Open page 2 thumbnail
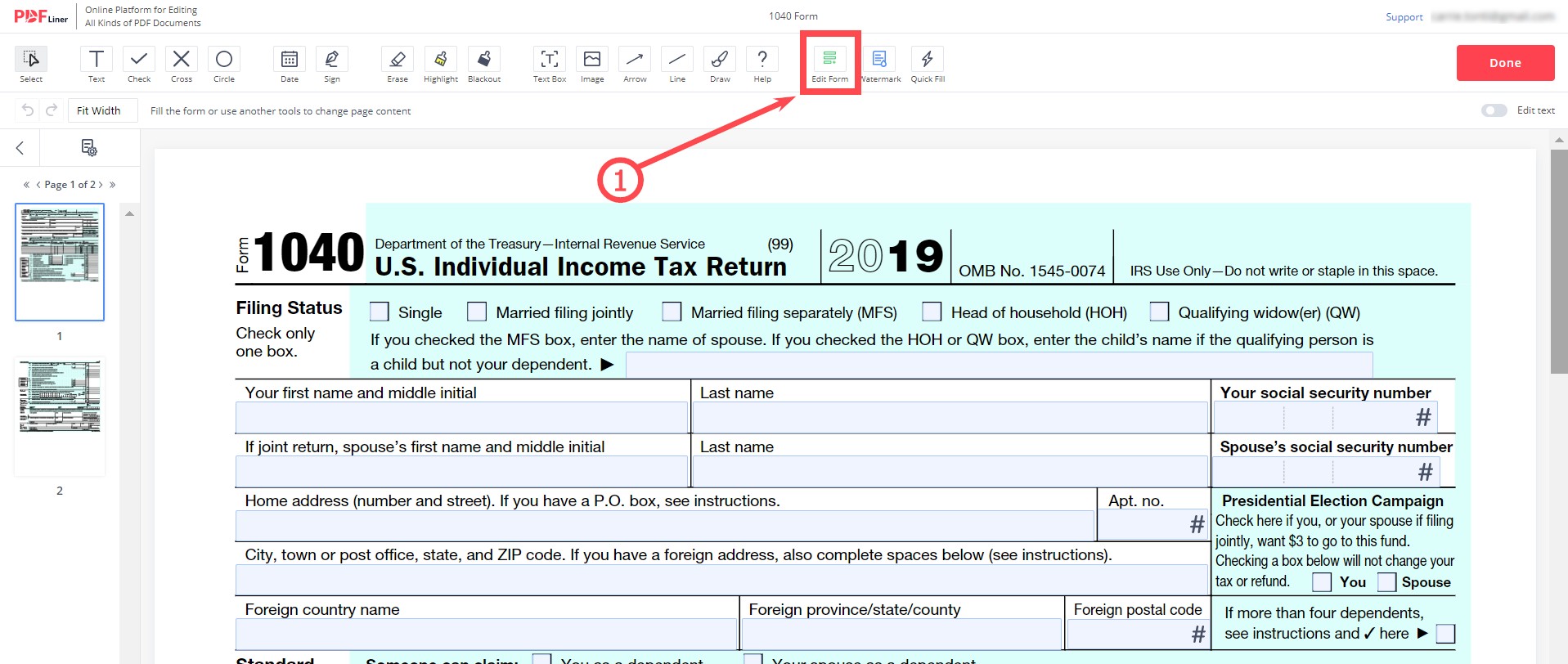This screenshot has height=664, width=1568. tap(60, 417)
